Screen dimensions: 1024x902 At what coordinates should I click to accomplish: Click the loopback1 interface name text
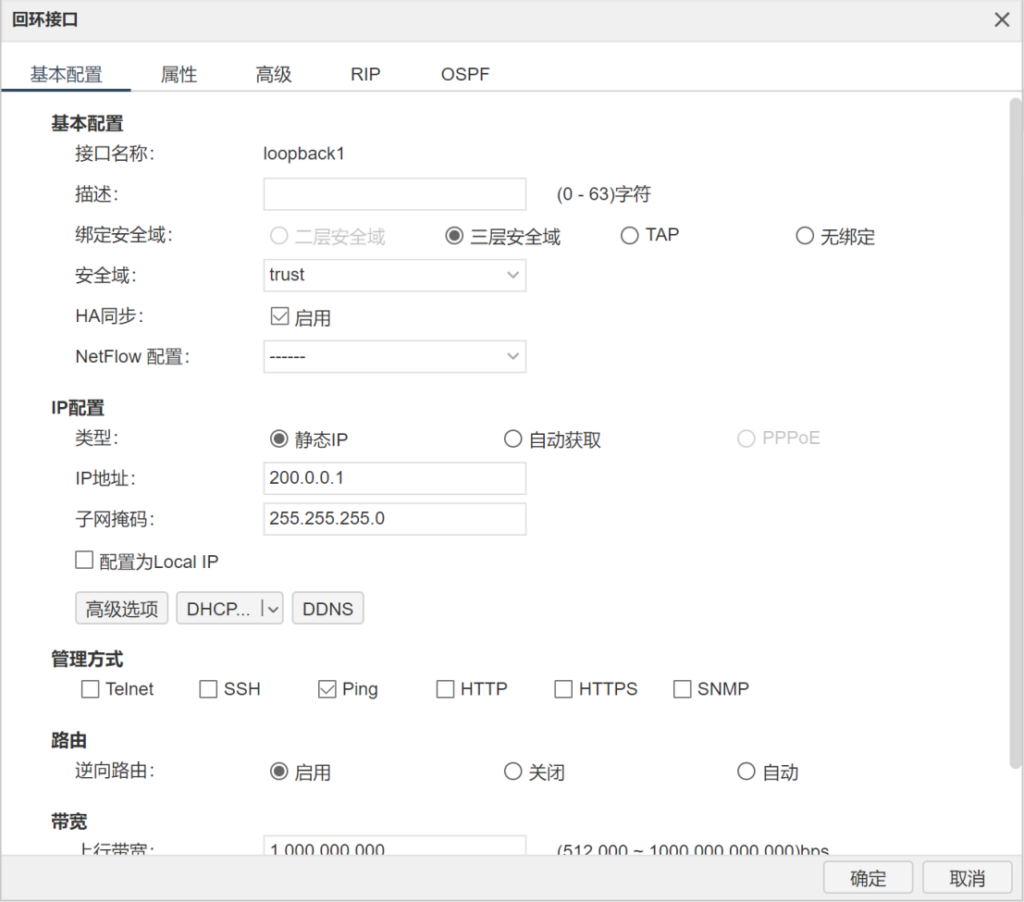click(304, 153)
